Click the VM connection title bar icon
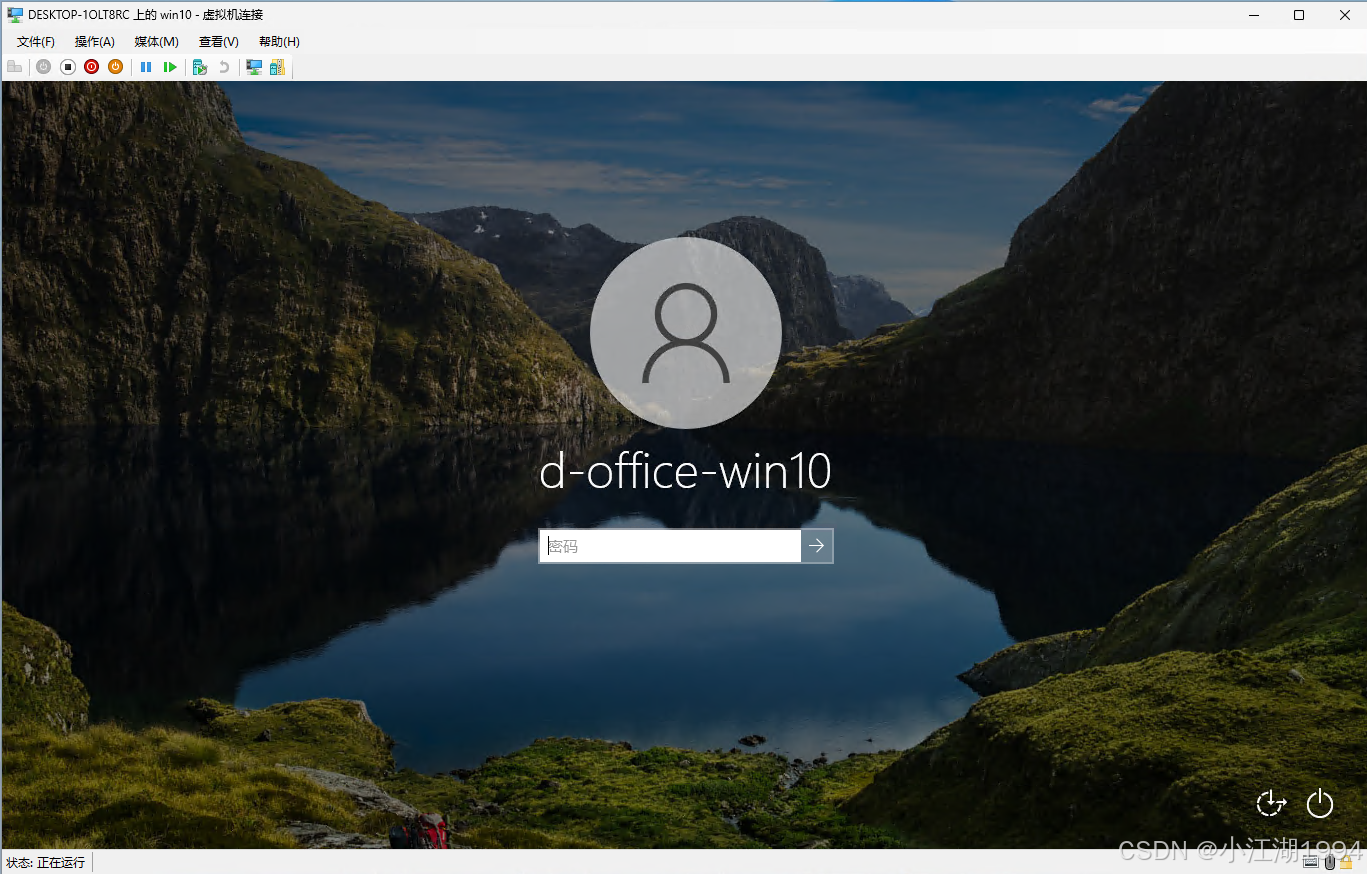The image size is (1367, 874). [x=15, y=15]
